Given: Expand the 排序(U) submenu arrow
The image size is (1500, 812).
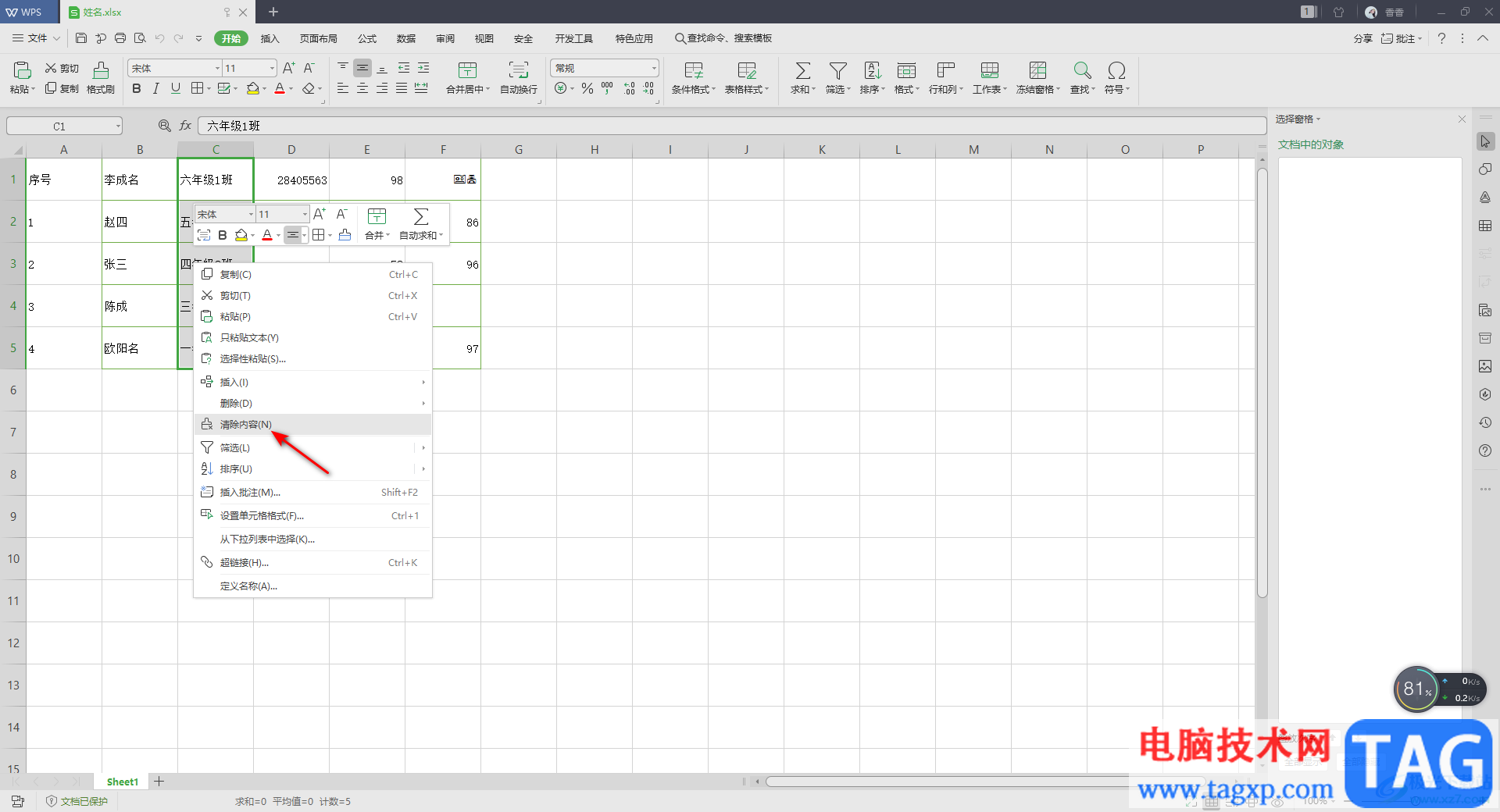Looking at the screenshot, I should [x=423, y=468].
